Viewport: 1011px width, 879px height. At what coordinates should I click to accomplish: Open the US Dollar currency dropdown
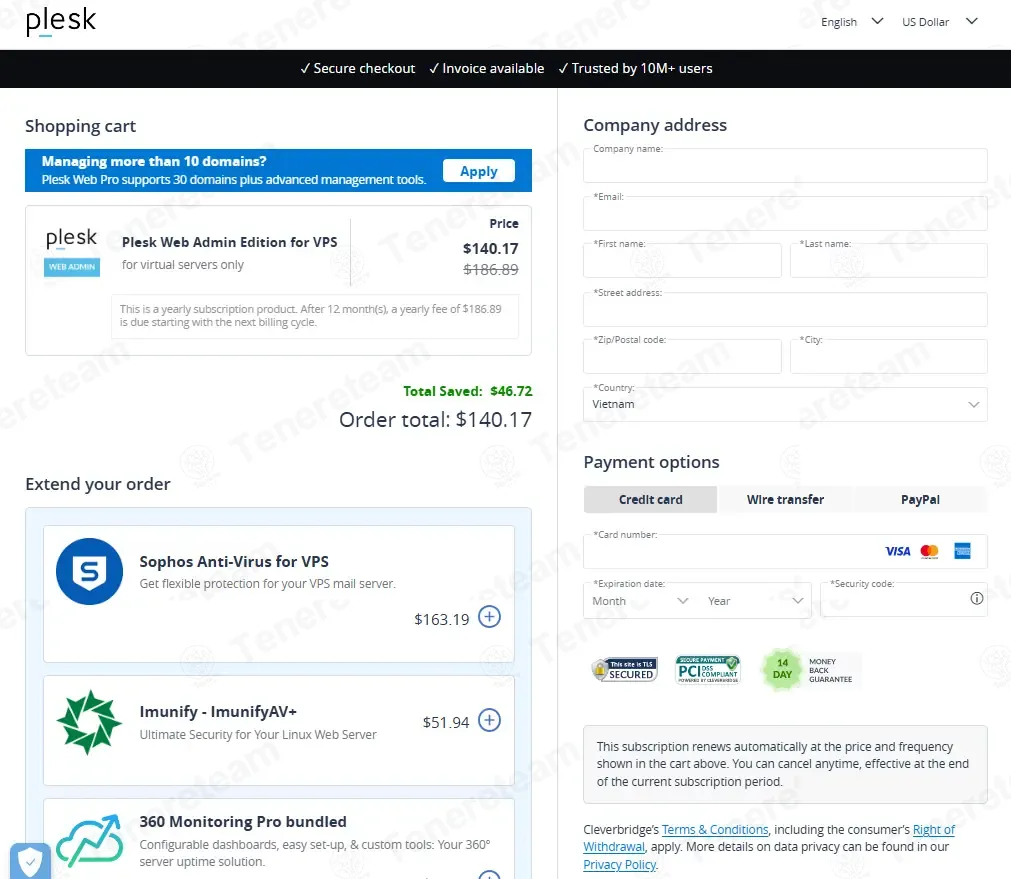tap(939, 22)
